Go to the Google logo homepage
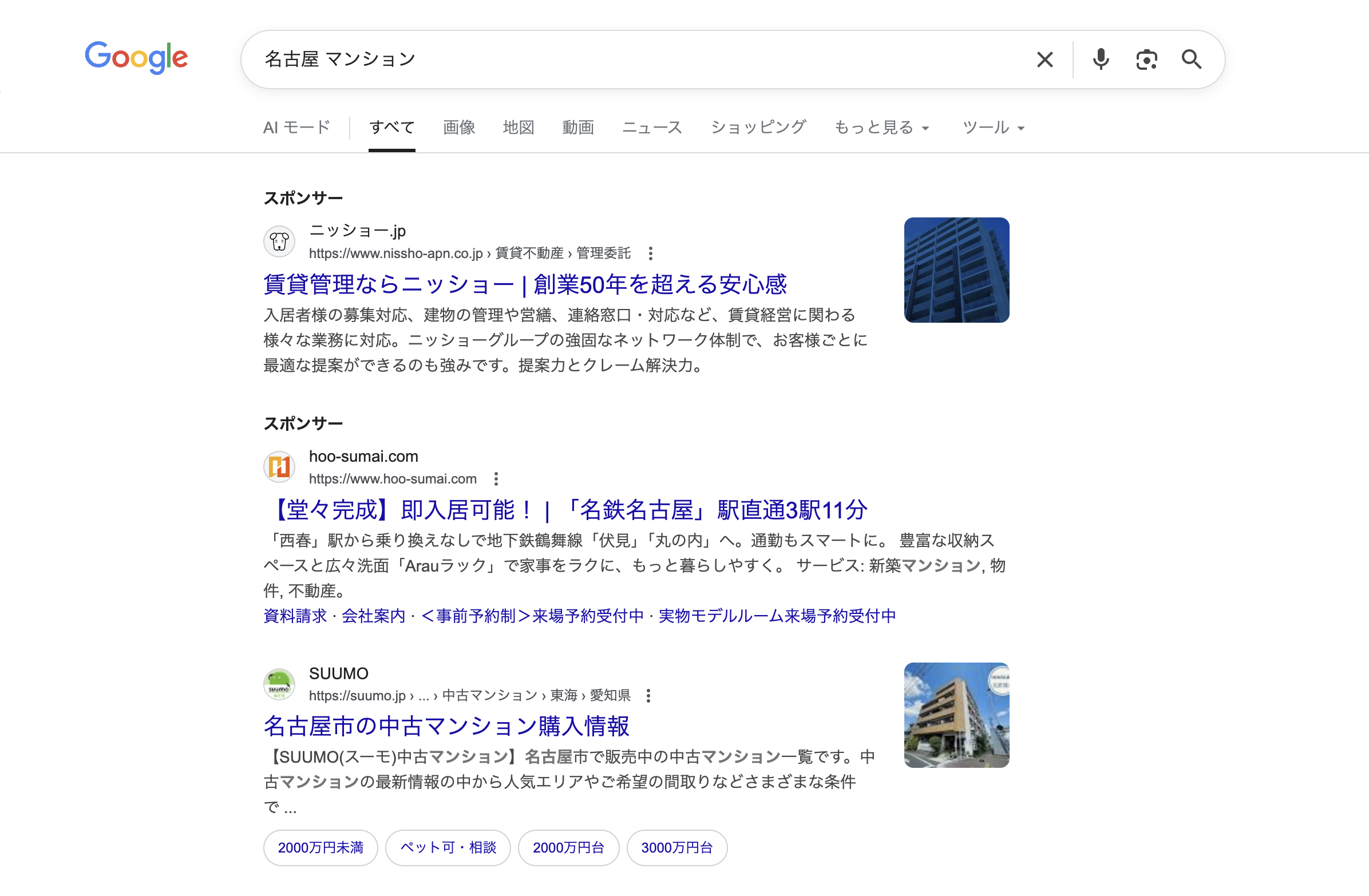1369x896 pixels. (136, 58)
